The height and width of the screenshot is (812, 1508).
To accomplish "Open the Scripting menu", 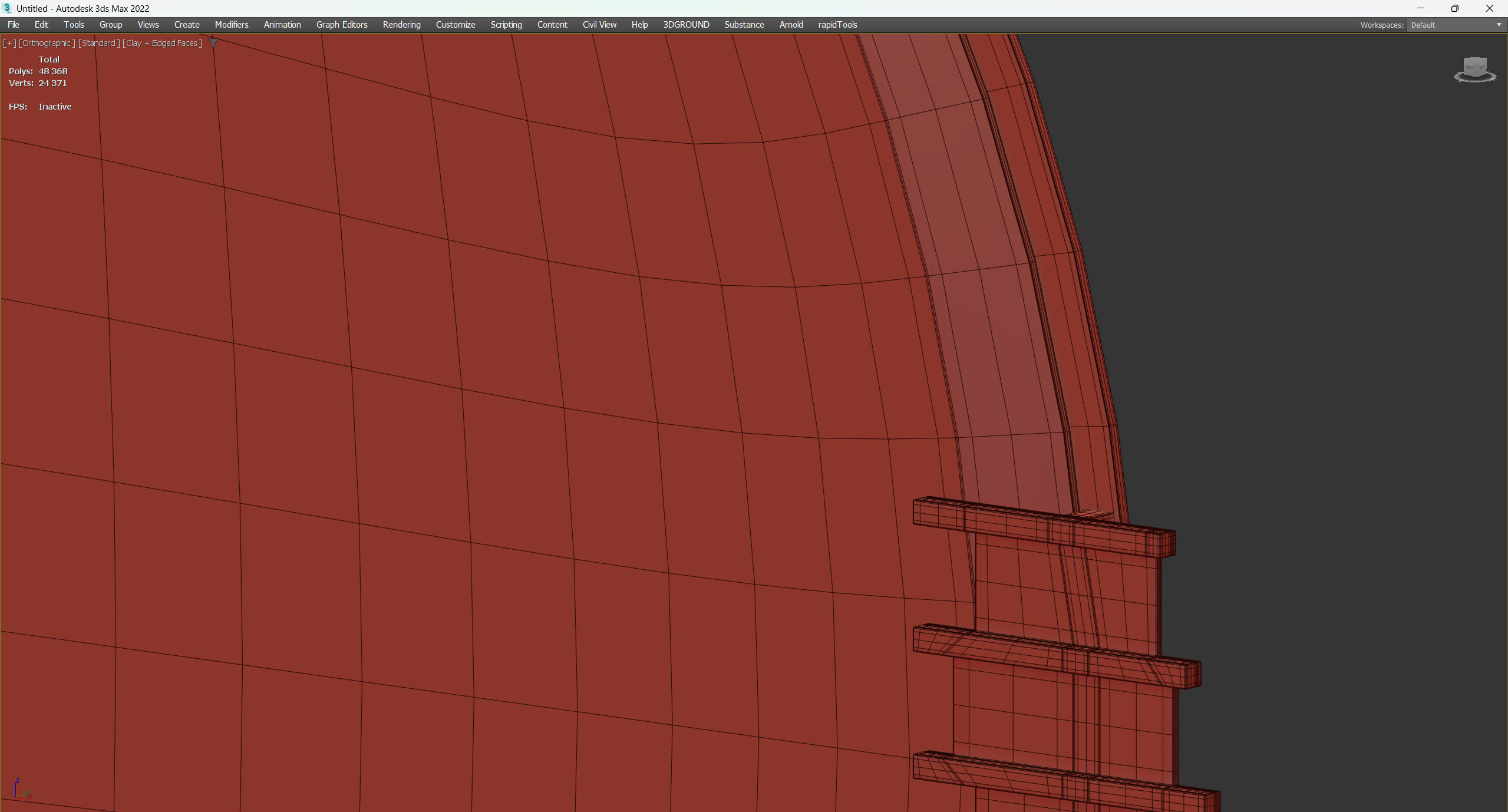I will coord(506,25).
